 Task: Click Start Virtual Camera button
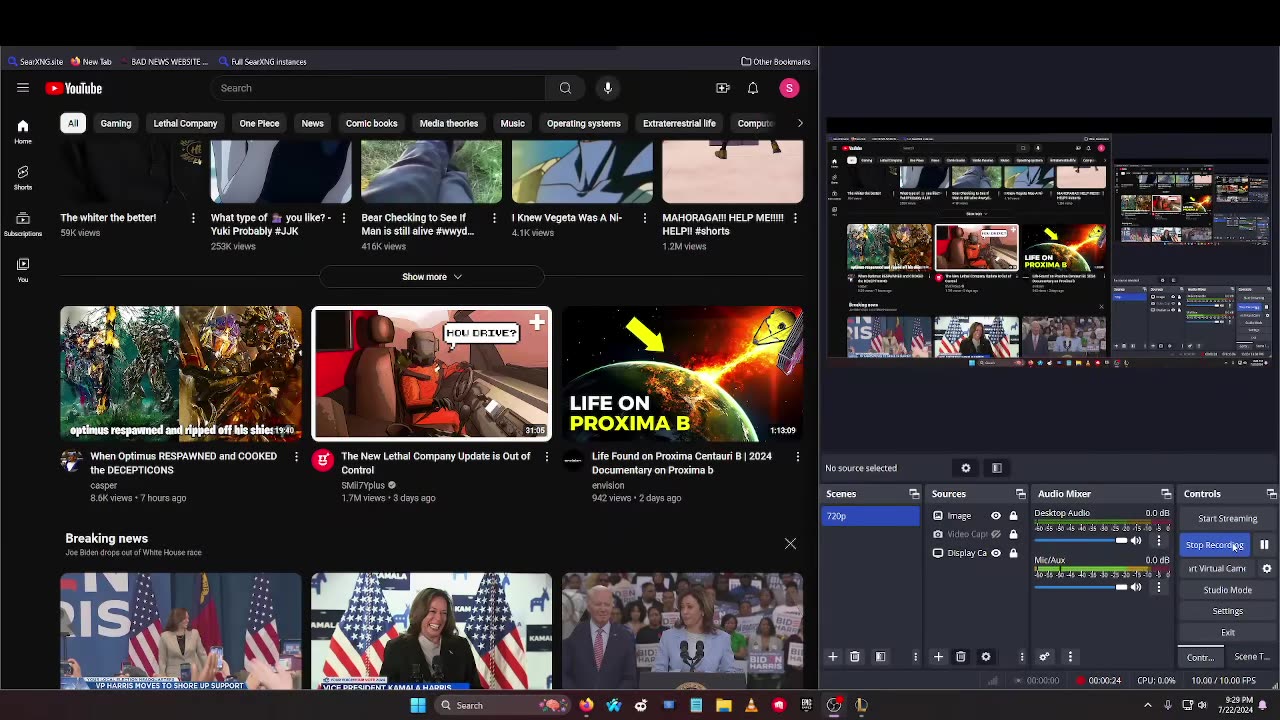pos(1218,569)
